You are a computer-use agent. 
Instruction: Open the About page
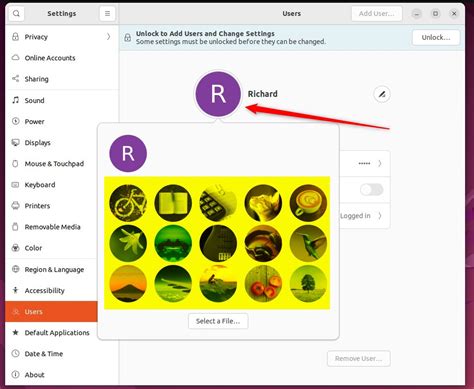coord(62,375)
